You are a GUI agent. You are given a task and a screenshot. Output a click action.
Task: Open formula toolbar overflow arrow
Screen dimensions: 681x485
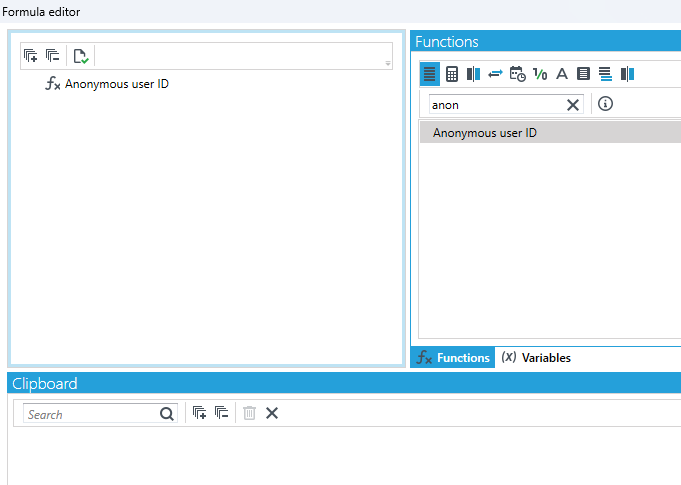388,63
